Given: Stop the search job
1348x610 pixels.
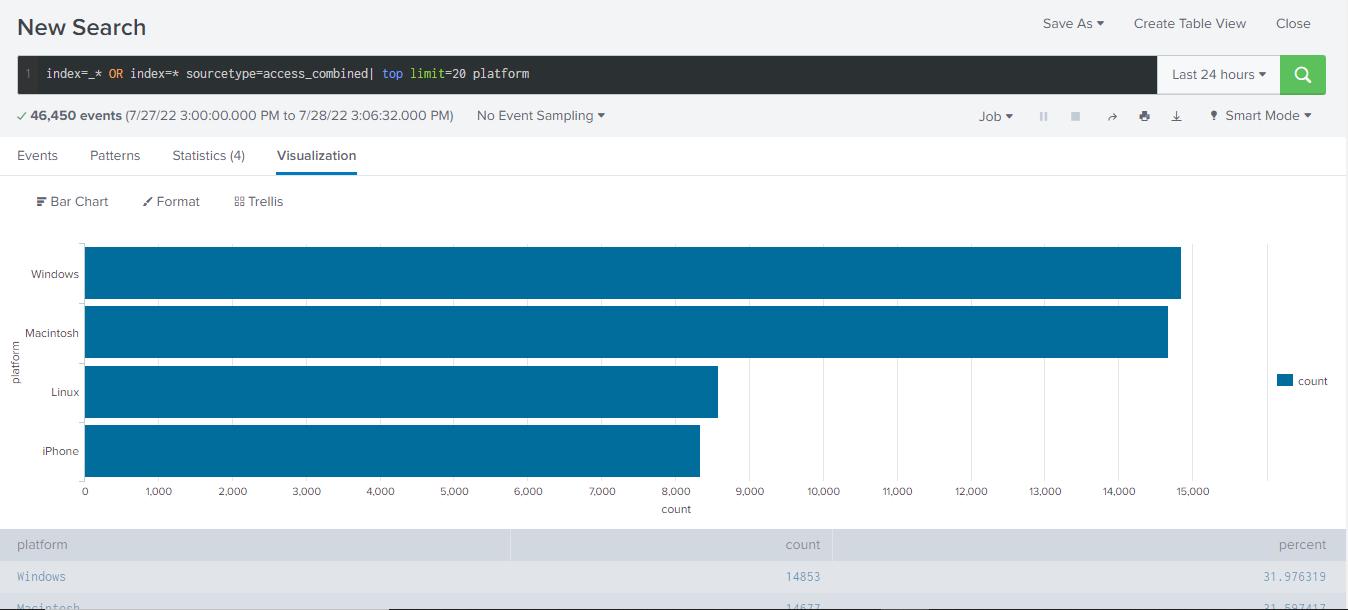Looking at the screenshot, I should (1075, 116).
